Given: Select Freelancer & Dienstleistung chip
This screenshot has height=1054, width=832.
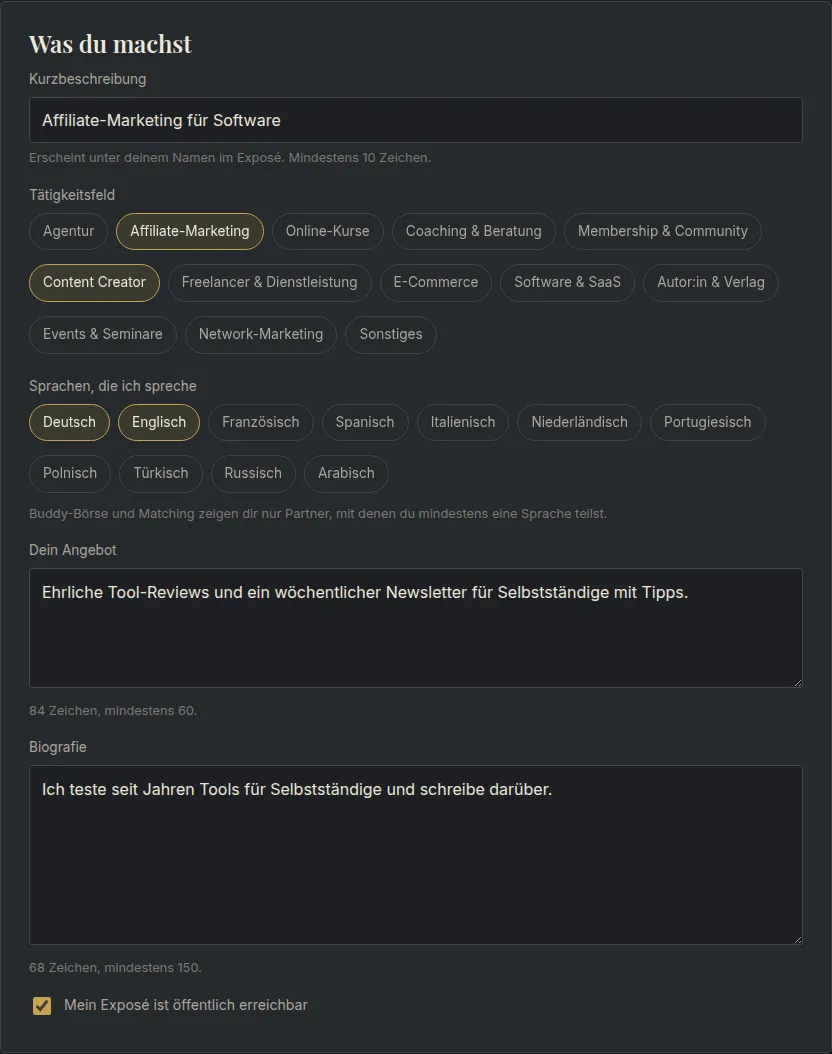Looking at the screenshot, I should [269, 282].
